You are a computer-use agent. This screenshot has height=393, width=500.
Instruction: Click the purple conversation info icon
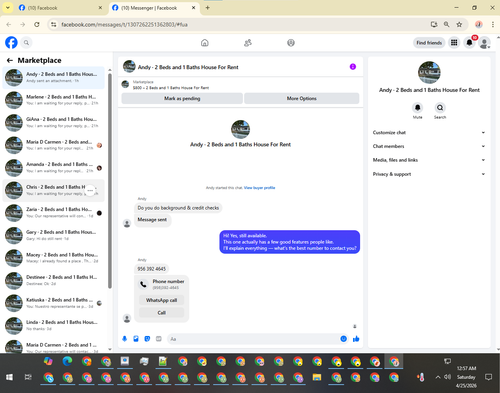pyautogui.click(x=353, y=67)
